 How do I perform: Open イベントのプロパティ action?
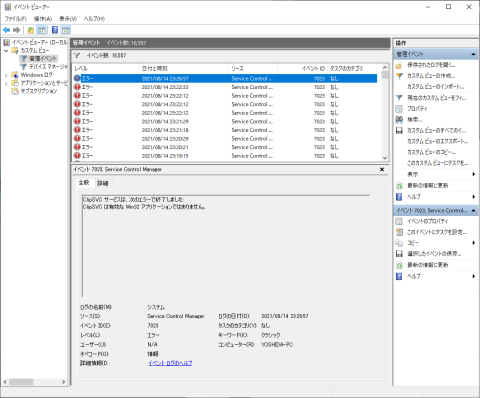pos(427,221)
